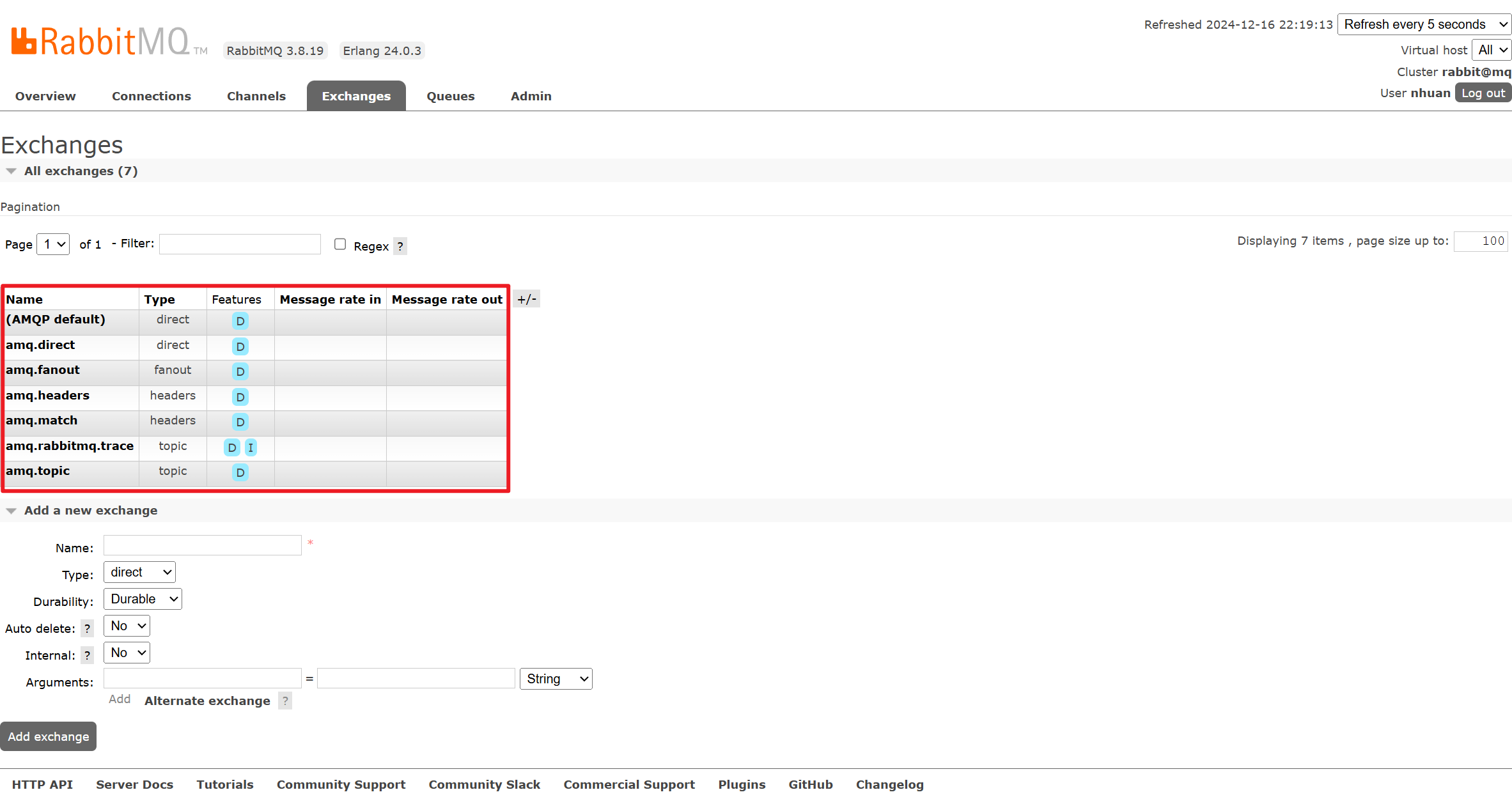Open the amq.fanout exchange

[x=43, y=369]
